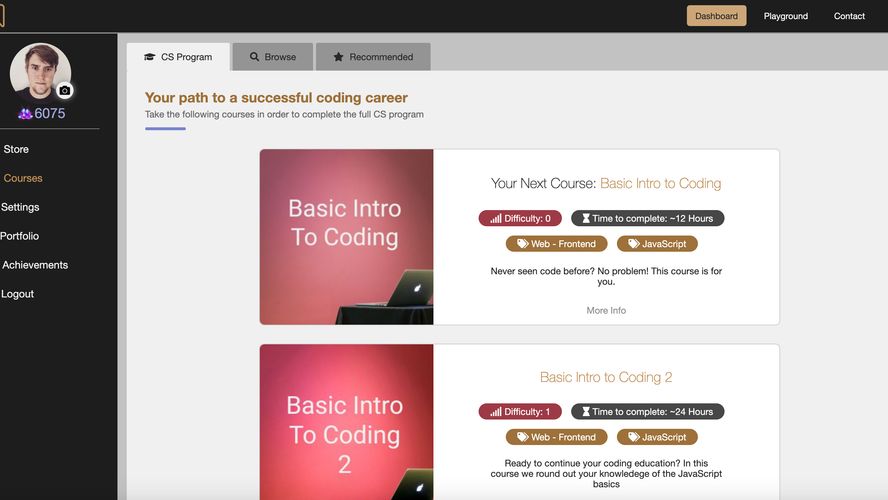Viewport: 888px width, 500px height.
Task: Click the magnifier icon on Browse tab
Action: click(x=254, y=57)
